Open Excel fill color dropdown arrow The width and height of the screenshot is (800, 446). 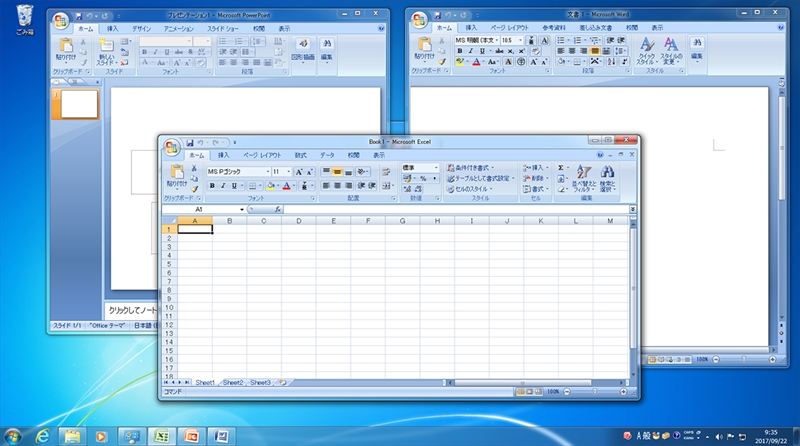tap(278, 186)
